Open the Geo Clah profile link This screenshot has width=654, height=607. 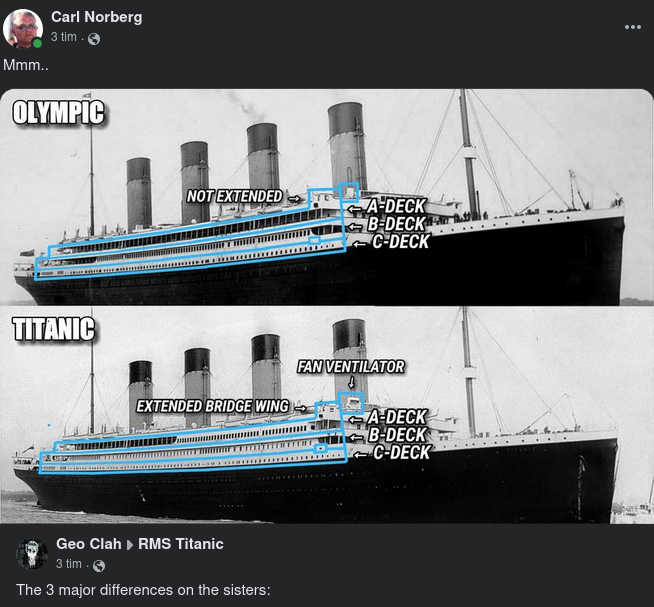[x=89, y=544]
